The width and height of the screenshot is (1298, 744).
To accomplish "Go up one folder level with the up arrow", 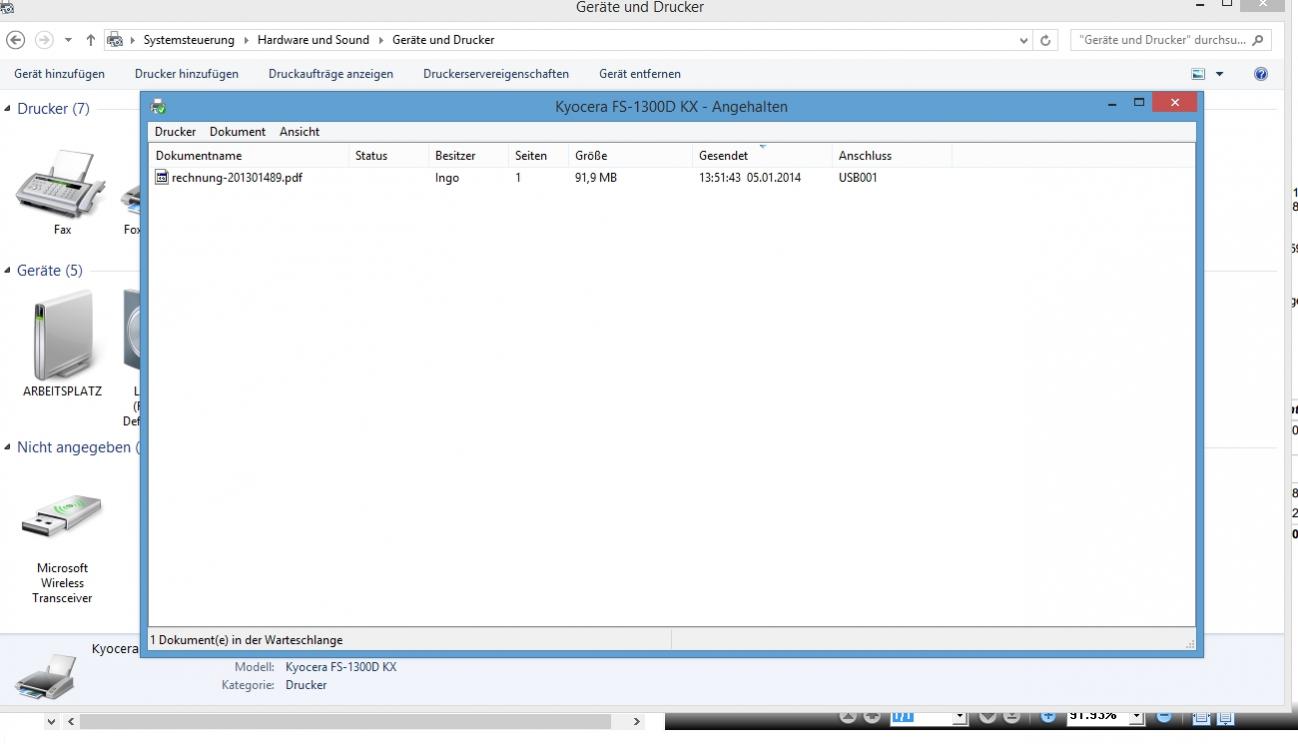I will coord(91,40).
